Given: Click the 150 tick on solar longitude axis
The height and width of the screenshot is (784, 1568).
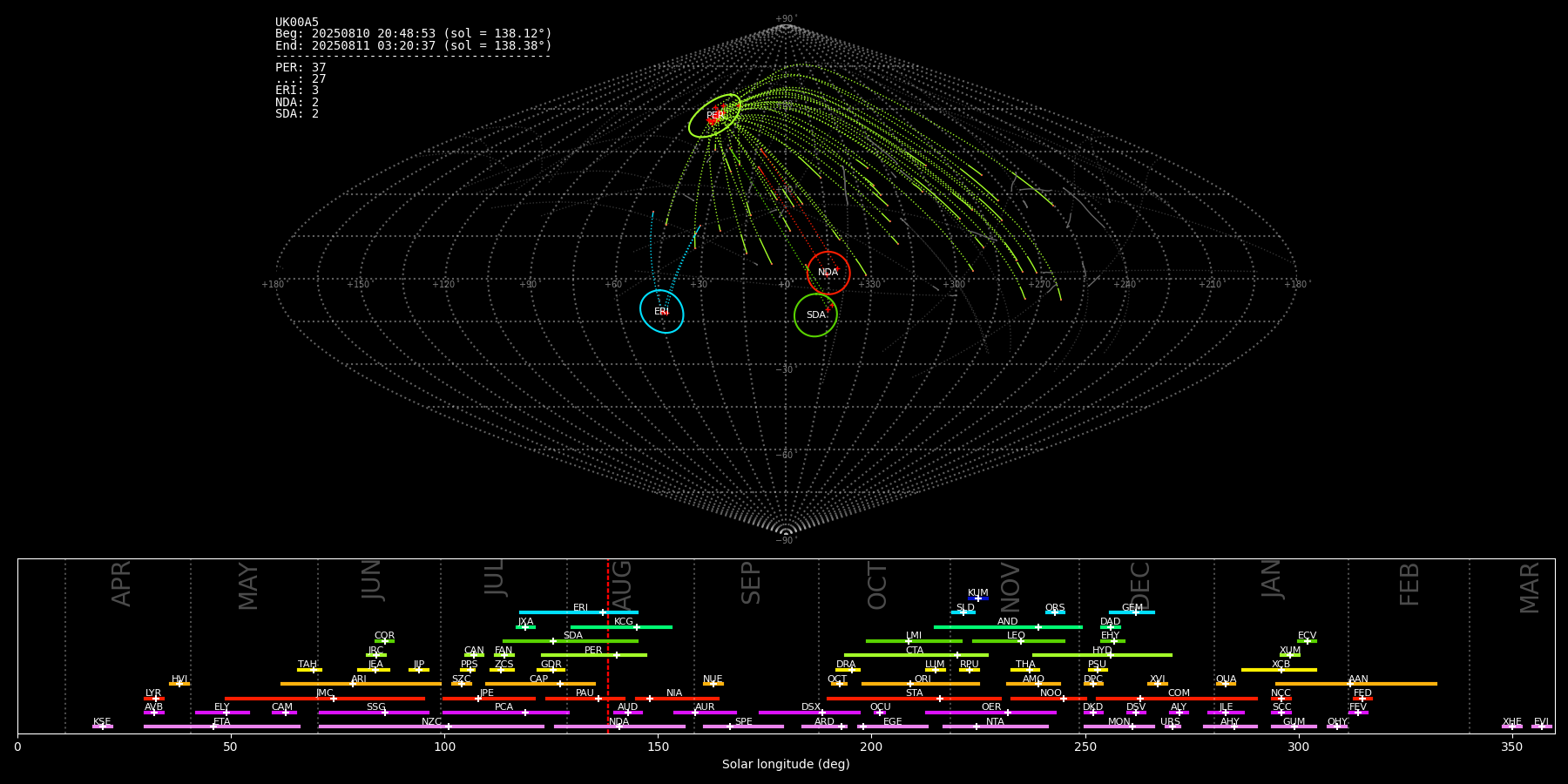Looking at the screenshot, I should (x=658, y=747).
